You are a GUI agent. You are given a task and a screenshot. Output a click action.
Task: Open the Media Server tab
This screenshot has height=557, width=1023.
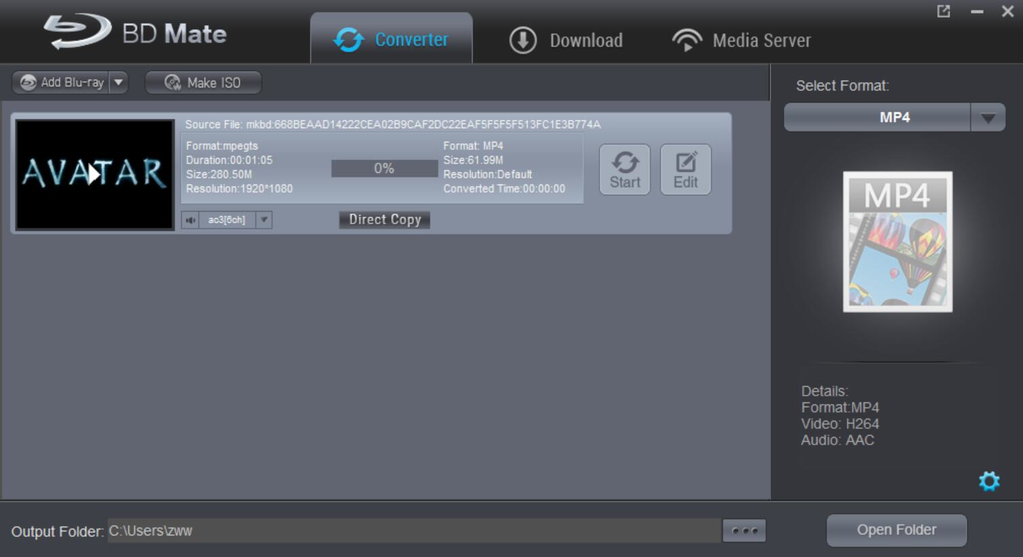pyautogui.click(x=742, y=40)
